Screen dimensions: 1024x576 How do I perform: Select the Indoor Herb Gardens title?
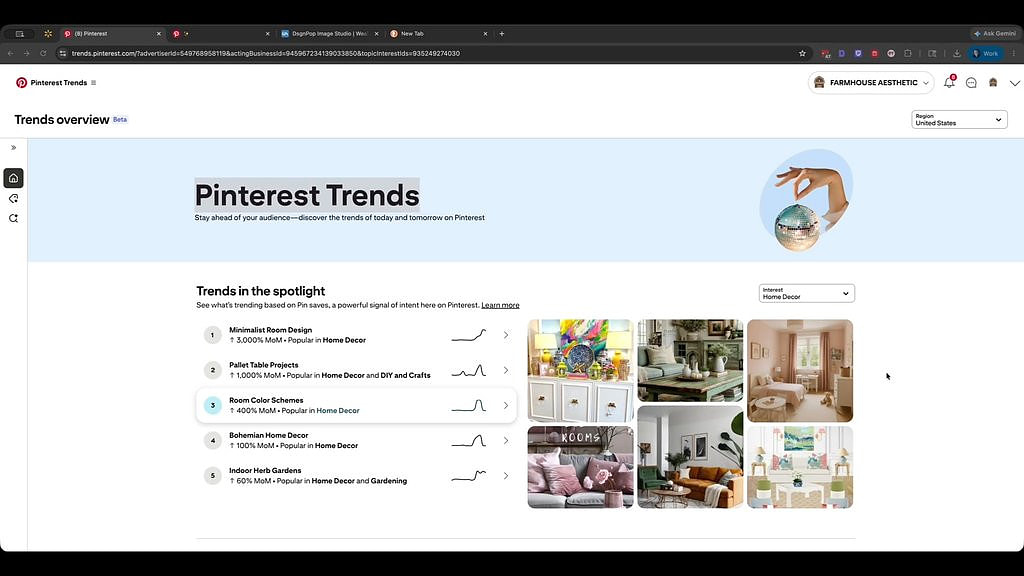point(265,470)
